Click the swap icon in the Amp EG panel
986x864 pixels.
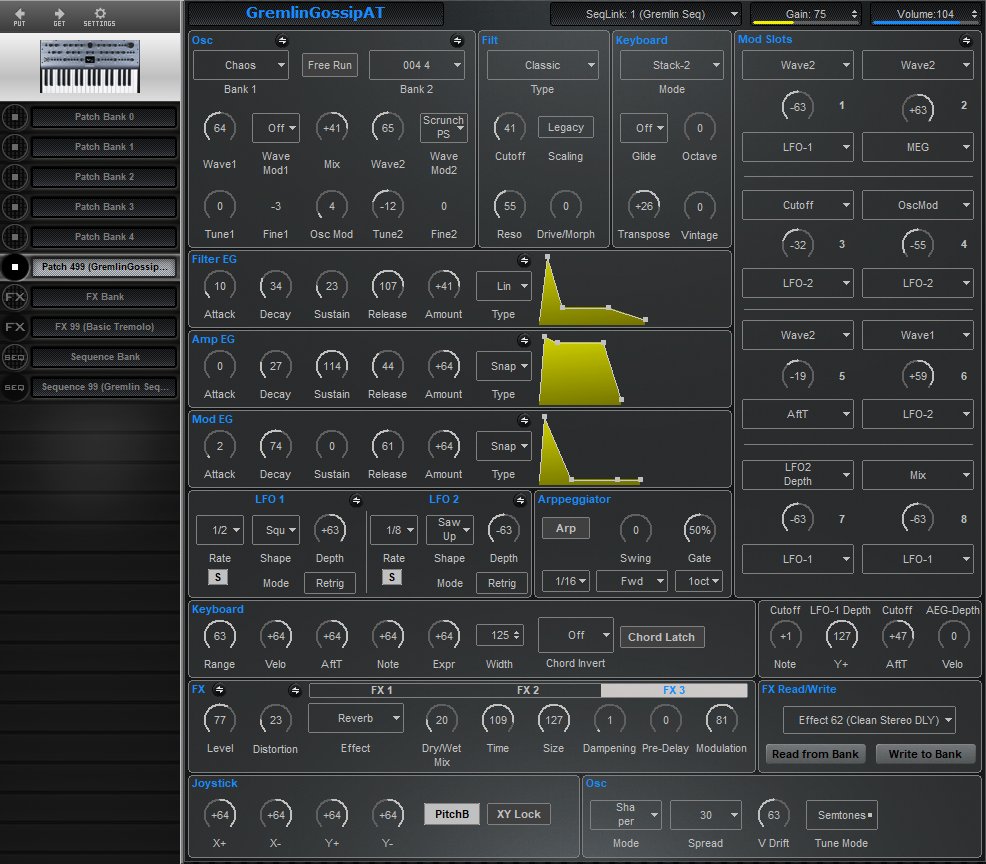524,340
